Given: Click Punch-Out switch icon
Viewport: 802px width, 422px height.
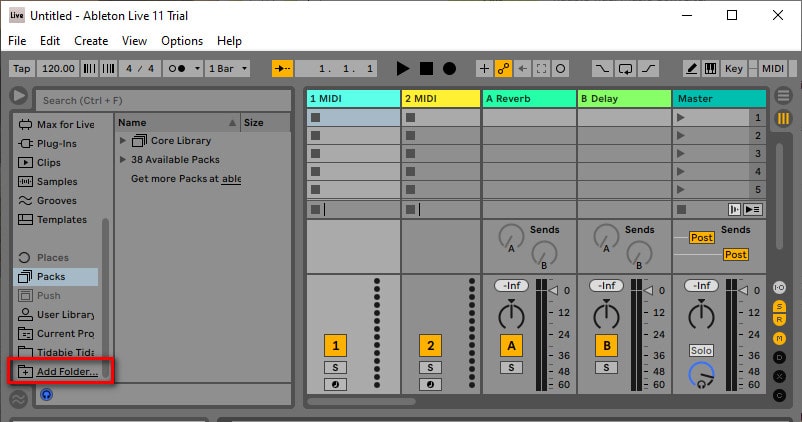Looking at the screenshot, I should (648, 69).
